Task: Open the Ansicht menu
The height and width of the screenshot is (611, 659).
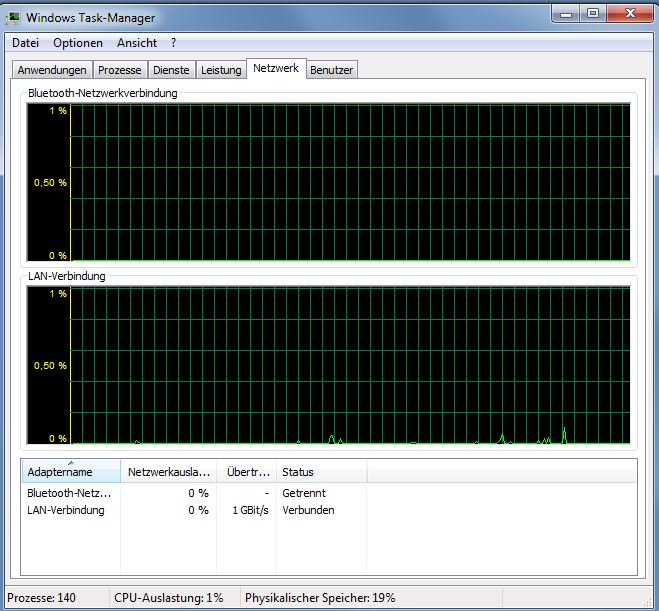Action: pos(137,43)
